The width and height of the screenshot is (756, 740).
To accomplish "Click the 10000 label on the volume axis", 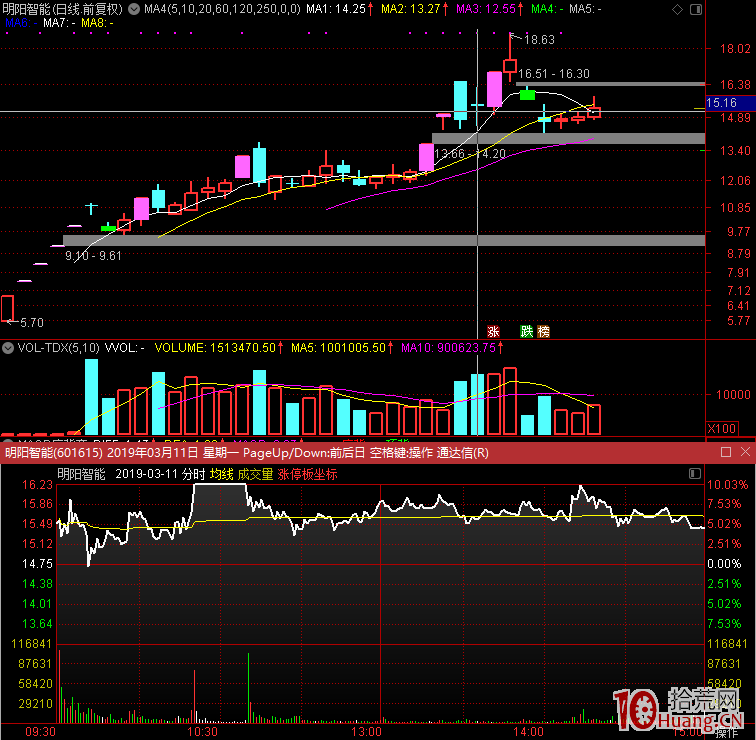I will pos(733,394).
